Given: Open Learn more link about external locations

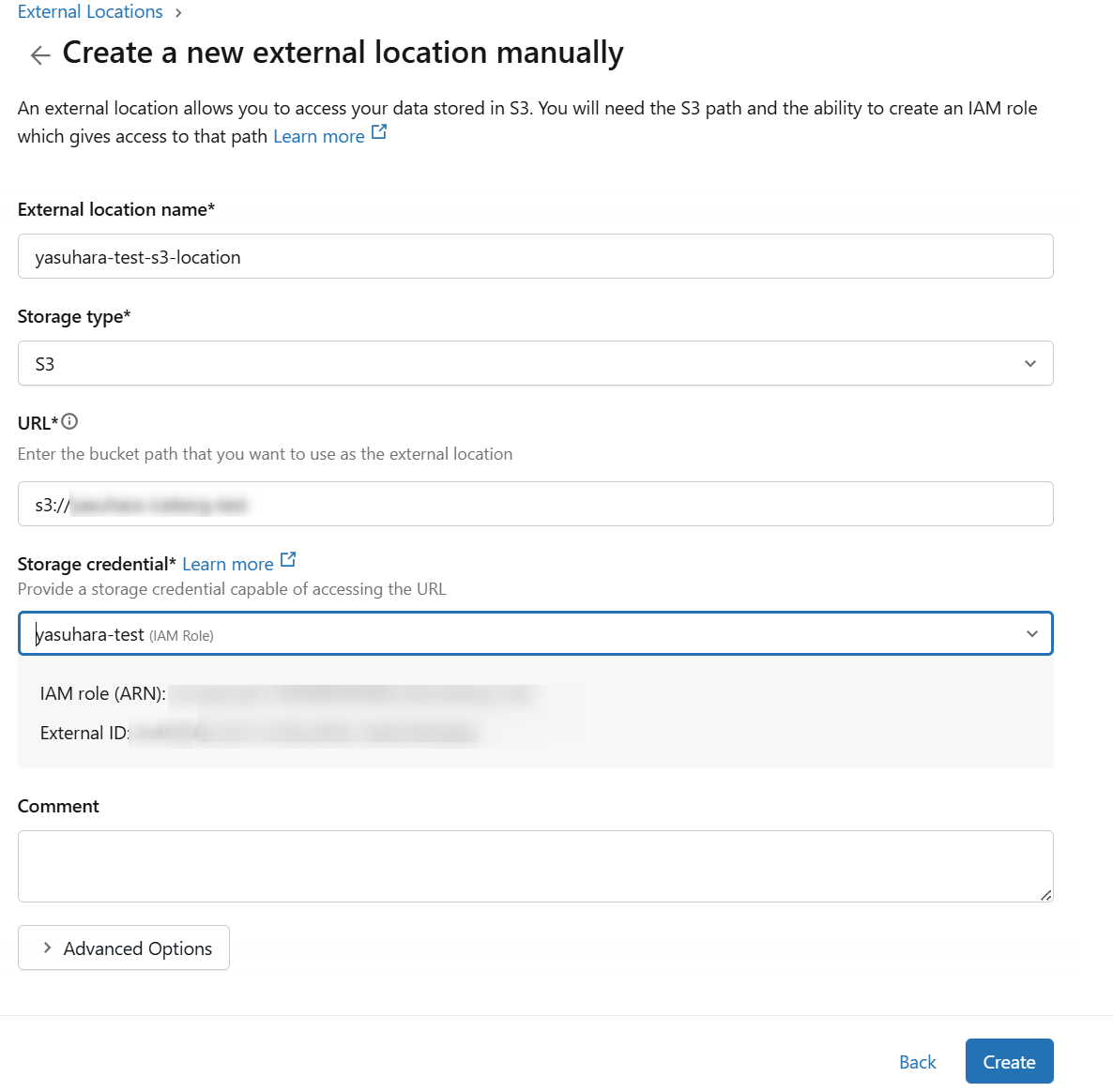Looking at the screenshot, I should coord(318,136).
